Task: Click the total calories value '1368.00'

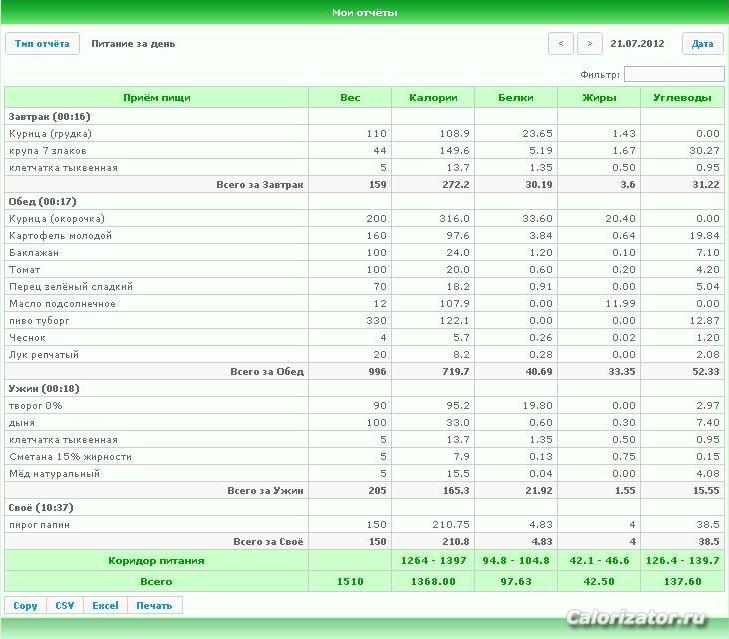Action: tap(433, 582)
